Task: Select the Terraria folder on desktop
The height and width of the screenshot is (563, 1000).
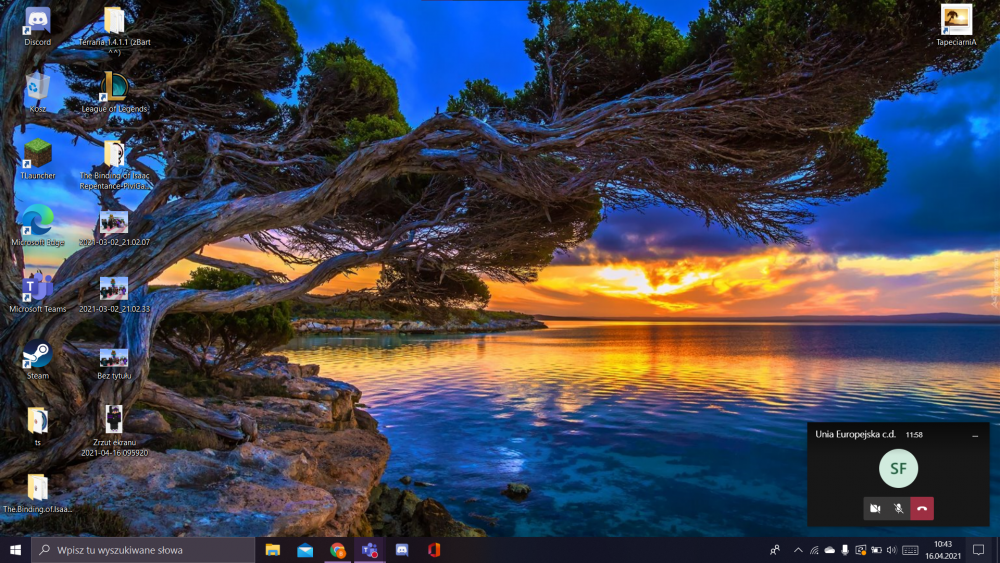Action: point(114,22)
